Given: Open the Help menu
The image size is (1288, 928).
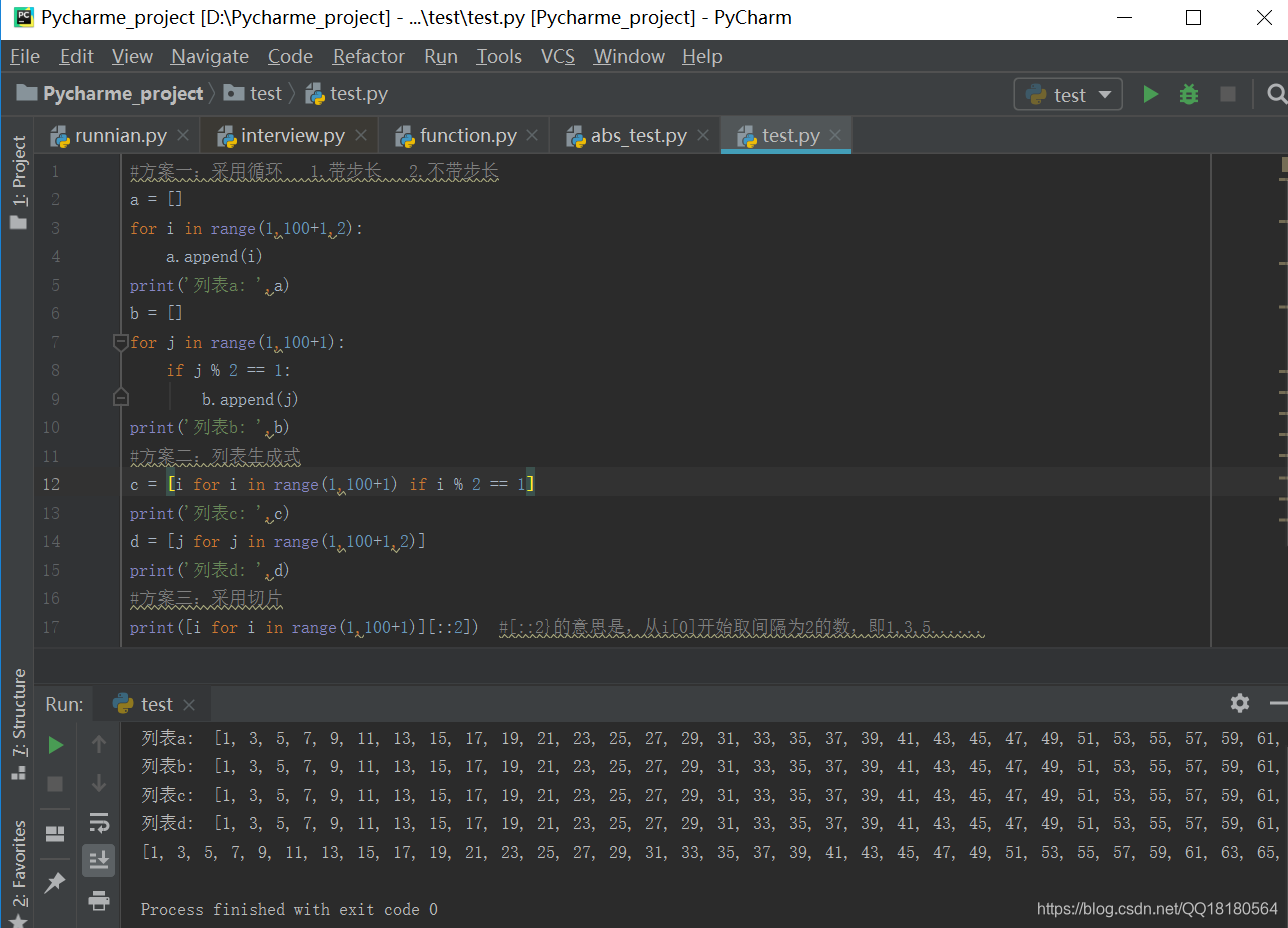Looking at the screenshot, I should pyautogui.click(x=702, y=56).
